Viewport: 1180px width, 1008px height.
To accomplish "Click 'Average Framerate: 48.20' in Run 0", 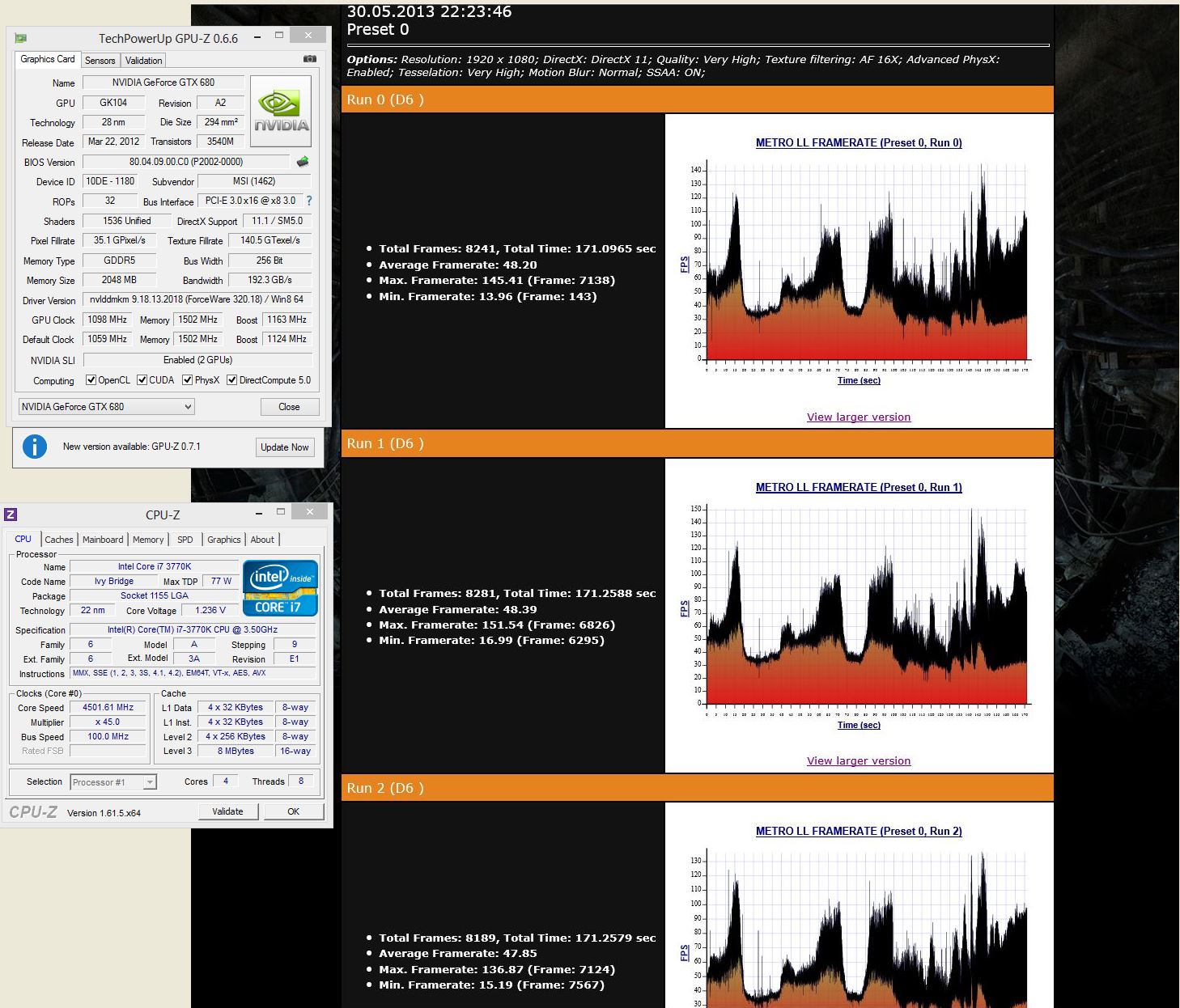I will click(x=458, y=265).
